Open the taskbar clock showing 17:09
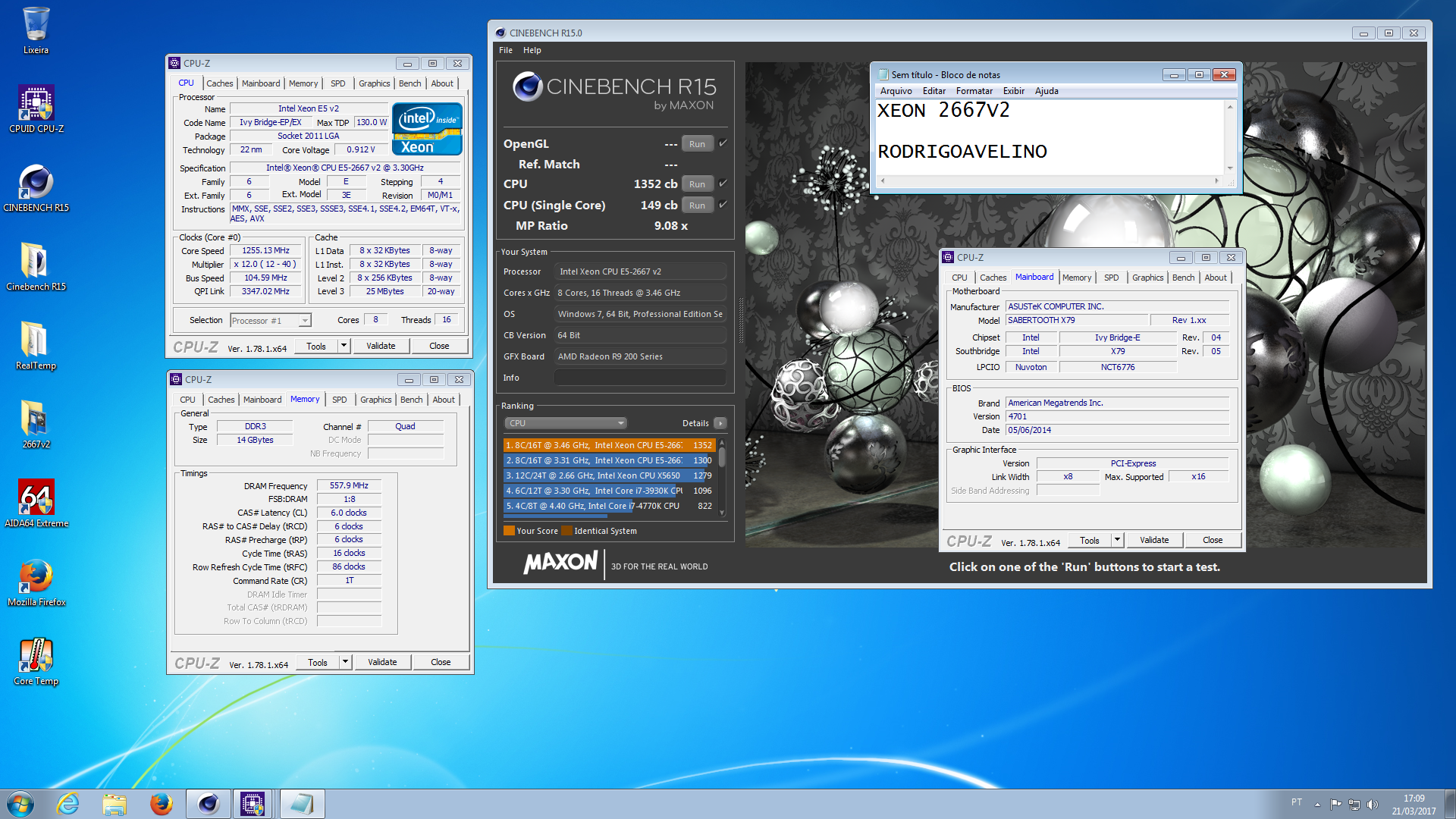Image resolution: width=1456 pixels, height=819 pixels. tap(1414, 805)
